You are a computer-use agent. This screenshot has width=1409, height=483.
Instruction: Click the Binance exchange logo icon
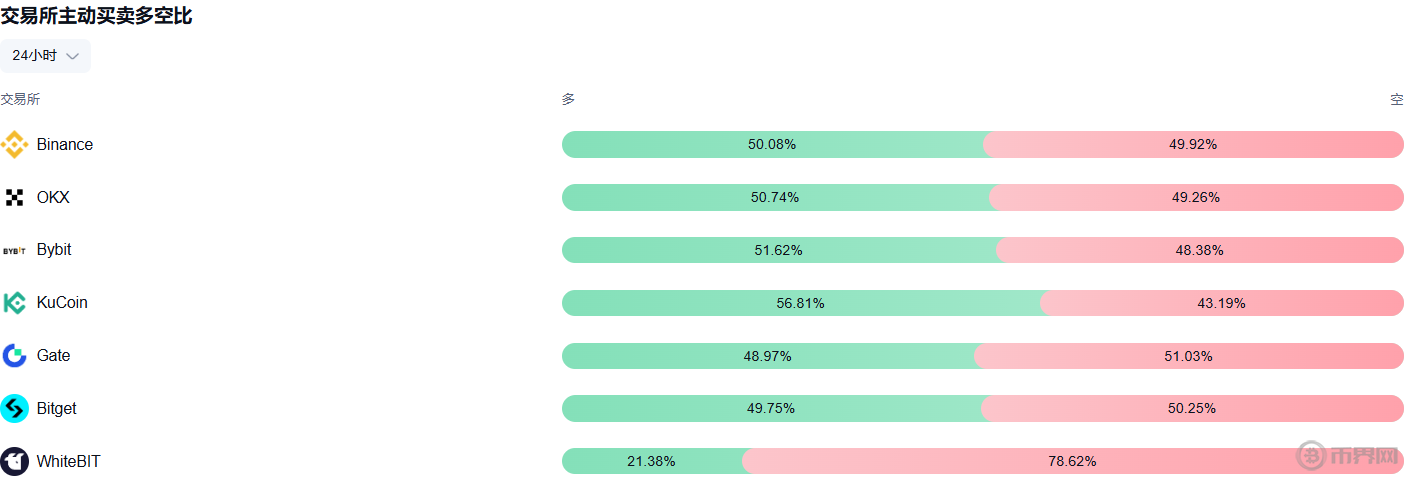pos(14,145)
